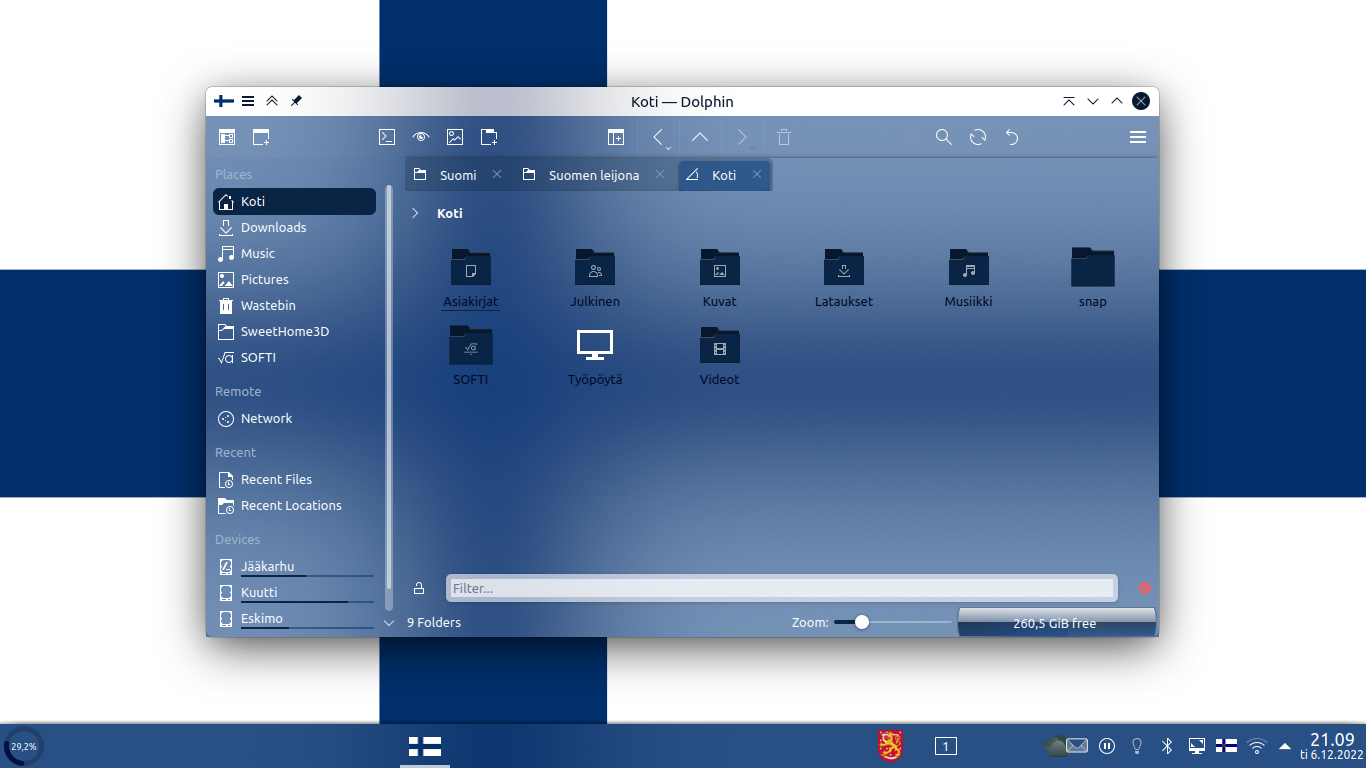This screenshot has width=1366, height=768.
Task: Click the 260,5 GiB free space bar
Action: (1056, 622)
